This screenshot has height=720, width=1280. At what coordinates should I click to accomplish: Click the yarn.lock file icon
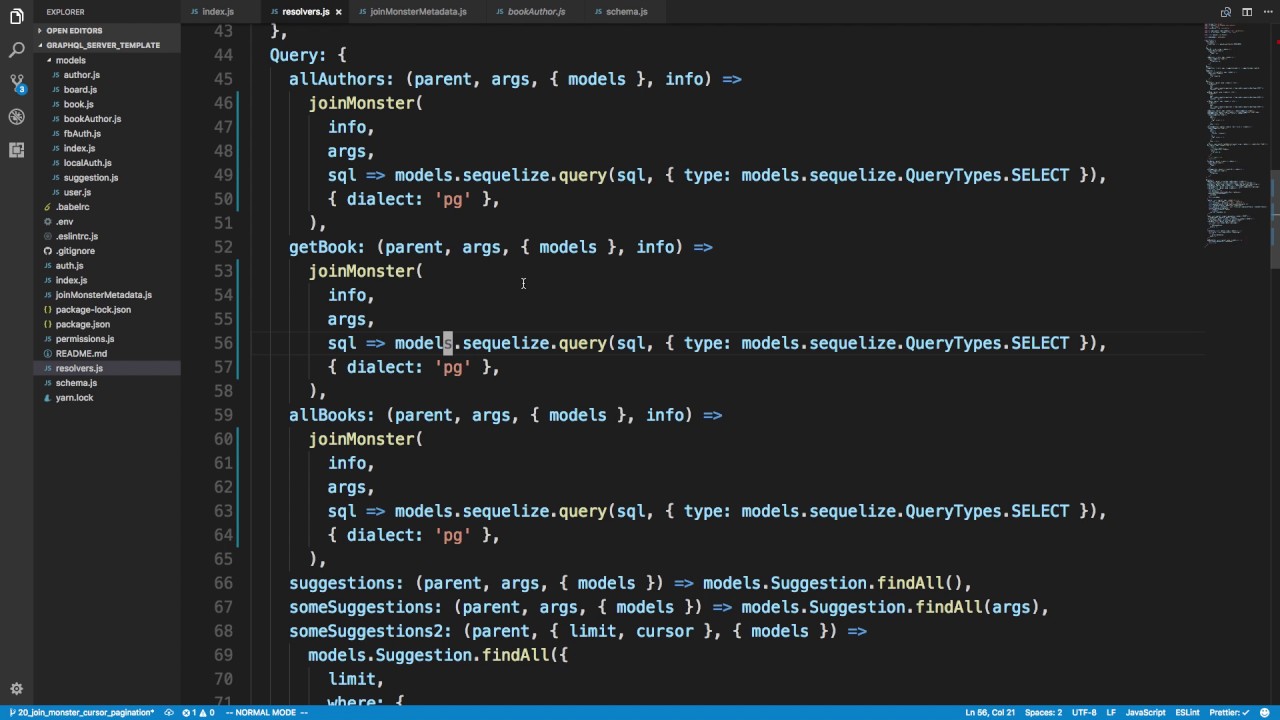(47, 398)
